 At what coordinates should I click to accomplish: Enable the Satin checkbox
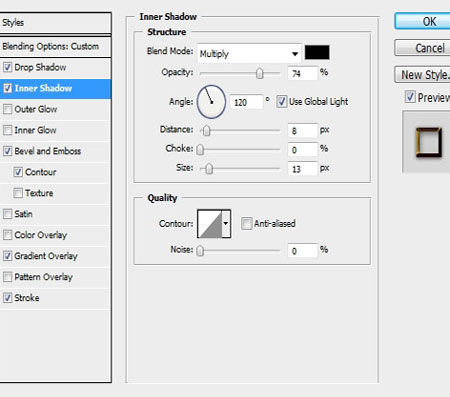(x=7, y=214)
